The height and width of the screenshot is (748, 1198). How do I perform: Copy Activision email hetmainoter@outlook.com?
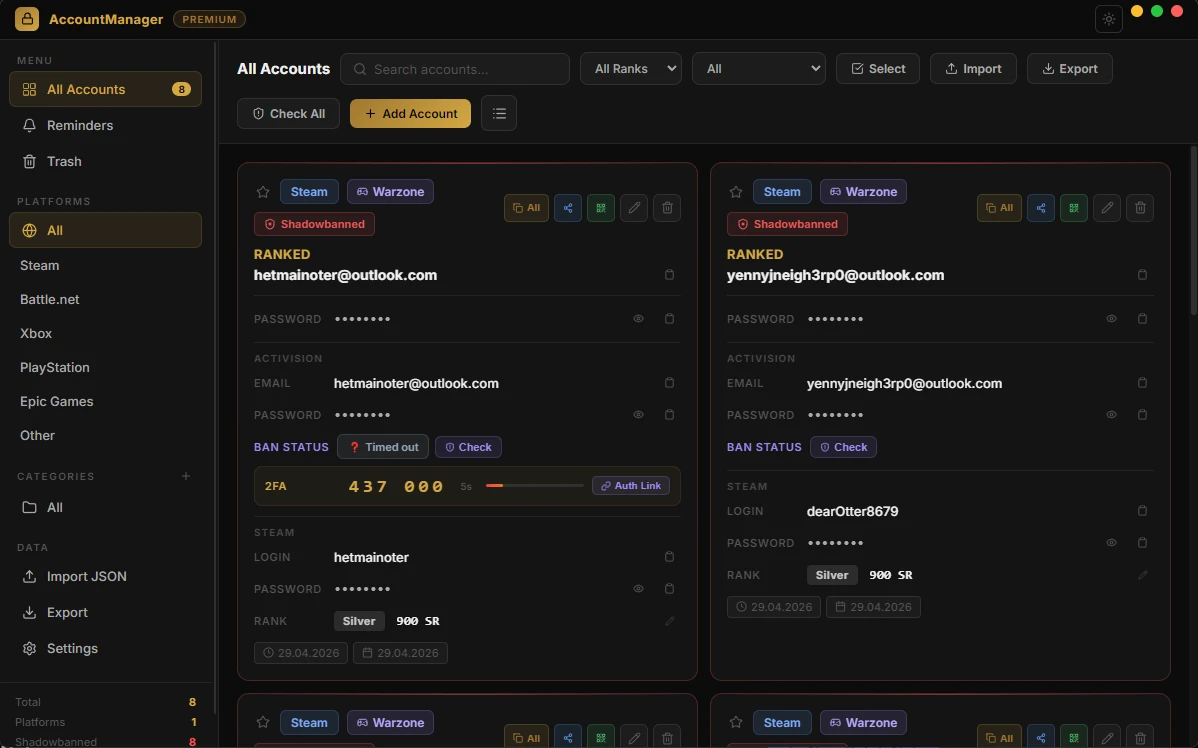(669, 383)
